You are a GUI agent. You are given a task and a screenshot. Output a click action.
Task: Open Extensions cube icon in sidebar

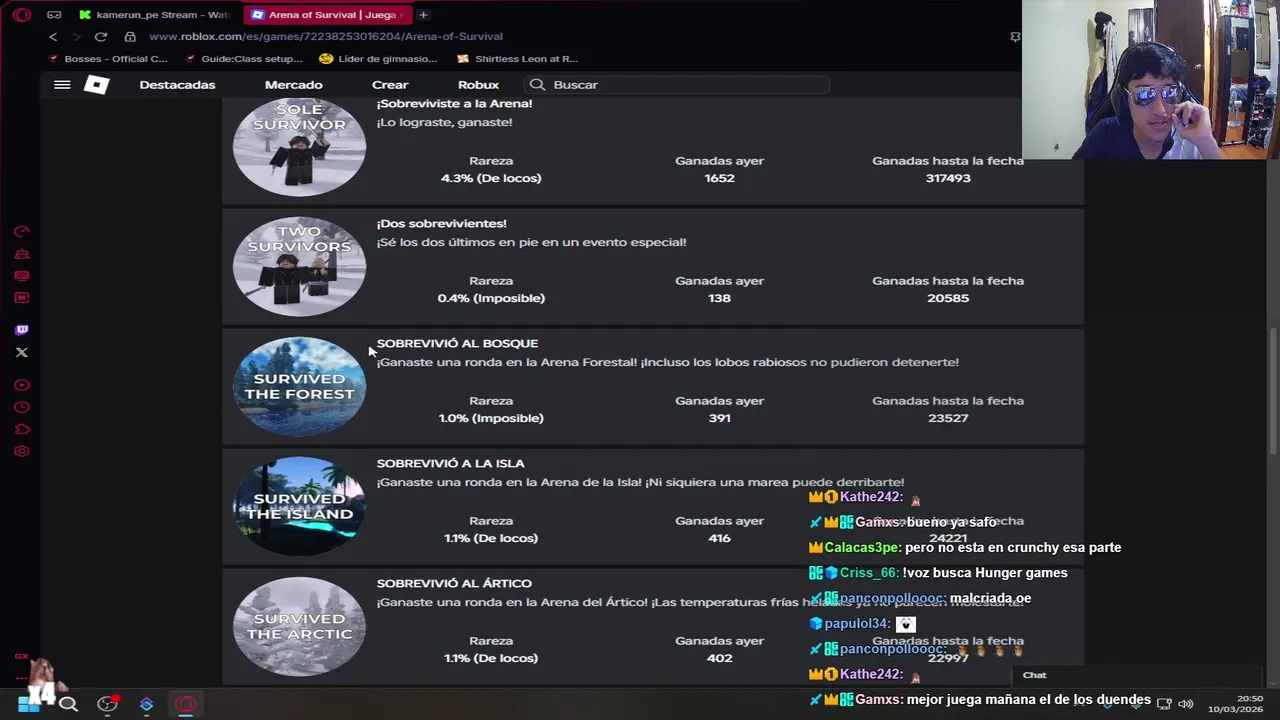22,429
